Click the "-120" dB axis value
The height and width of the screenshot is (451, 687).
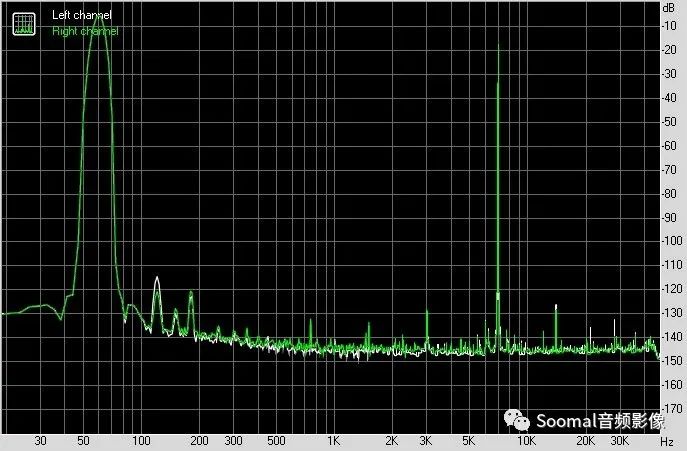672,288
